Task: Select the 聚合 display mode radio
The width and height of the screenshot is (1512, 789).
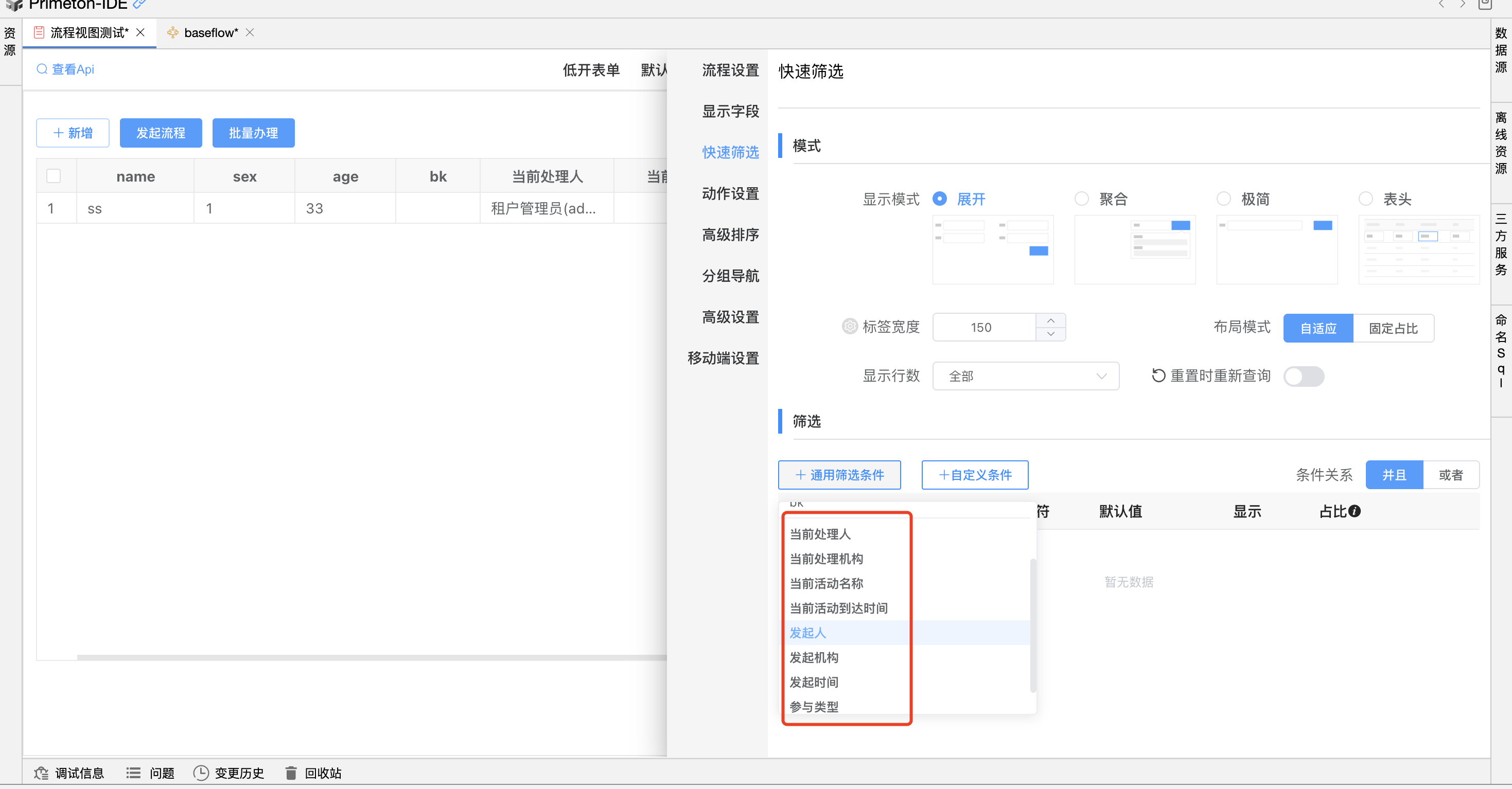Action: click(x=1081, y=199)
